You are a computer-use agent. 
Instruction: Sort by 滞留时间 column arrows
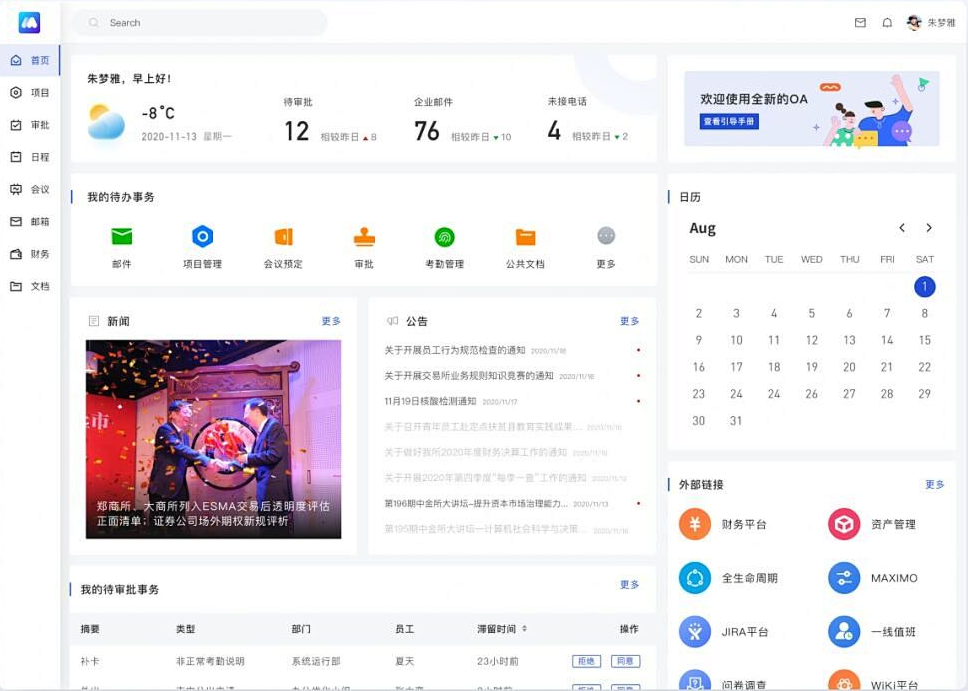pyautogui.click(x=524, y=629)
